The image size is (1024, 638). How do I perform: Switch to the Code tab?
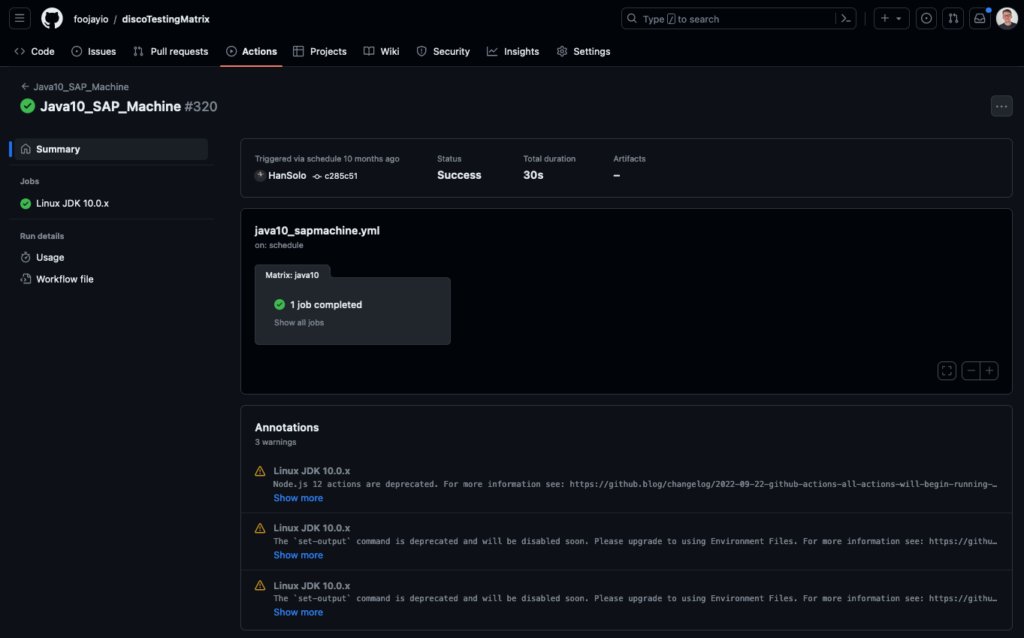(x=35, y=51)
